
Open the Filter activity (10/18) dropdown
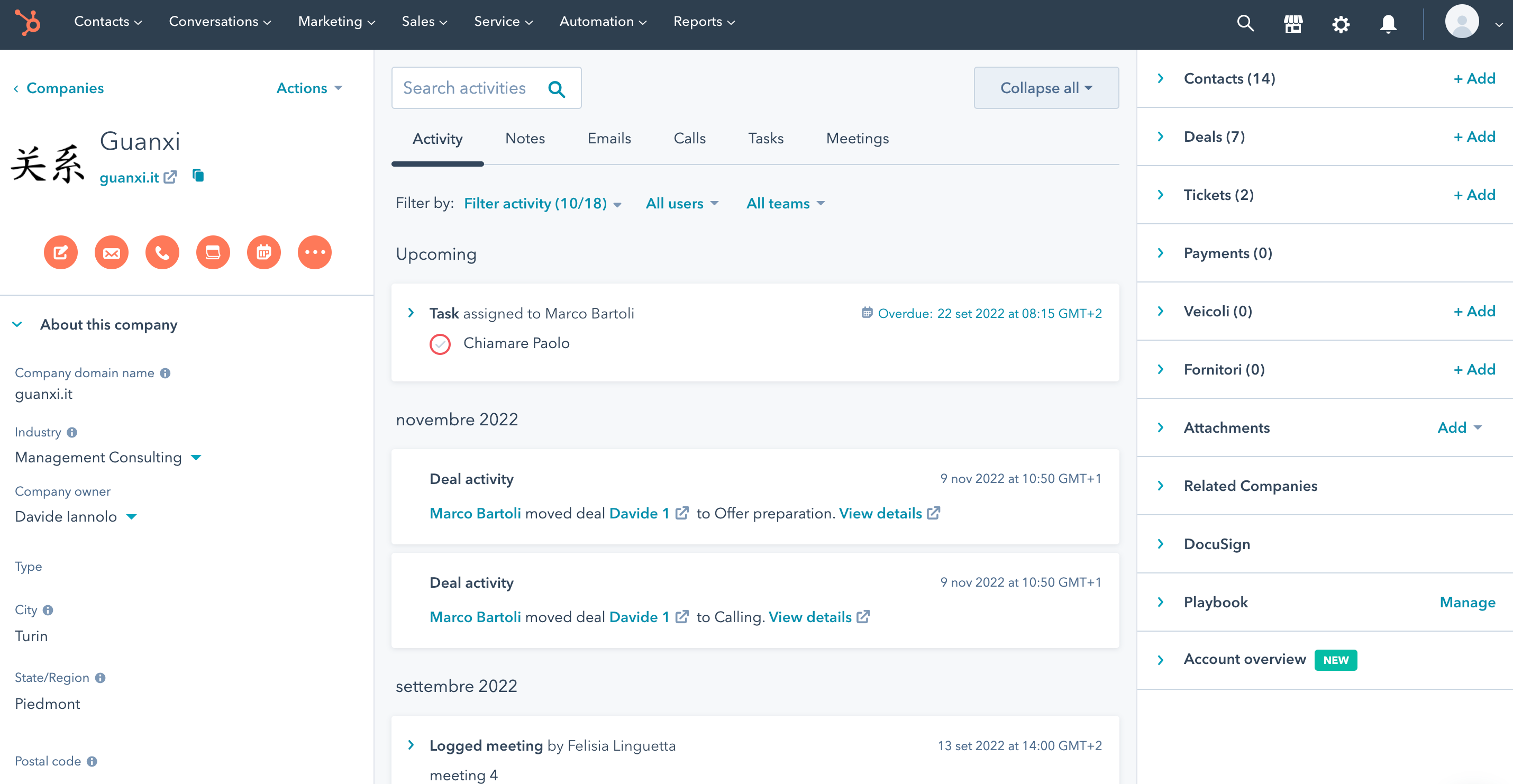(x=543, y=203)
